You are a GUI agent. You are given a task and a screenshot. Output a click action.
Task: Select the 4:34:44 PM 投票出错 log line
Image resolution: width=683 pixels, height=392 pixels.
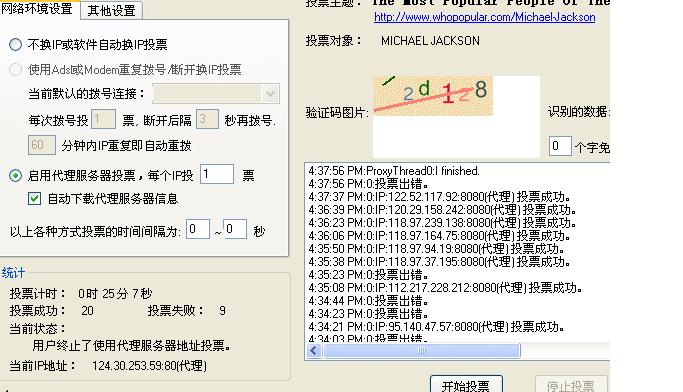[369, 301]
